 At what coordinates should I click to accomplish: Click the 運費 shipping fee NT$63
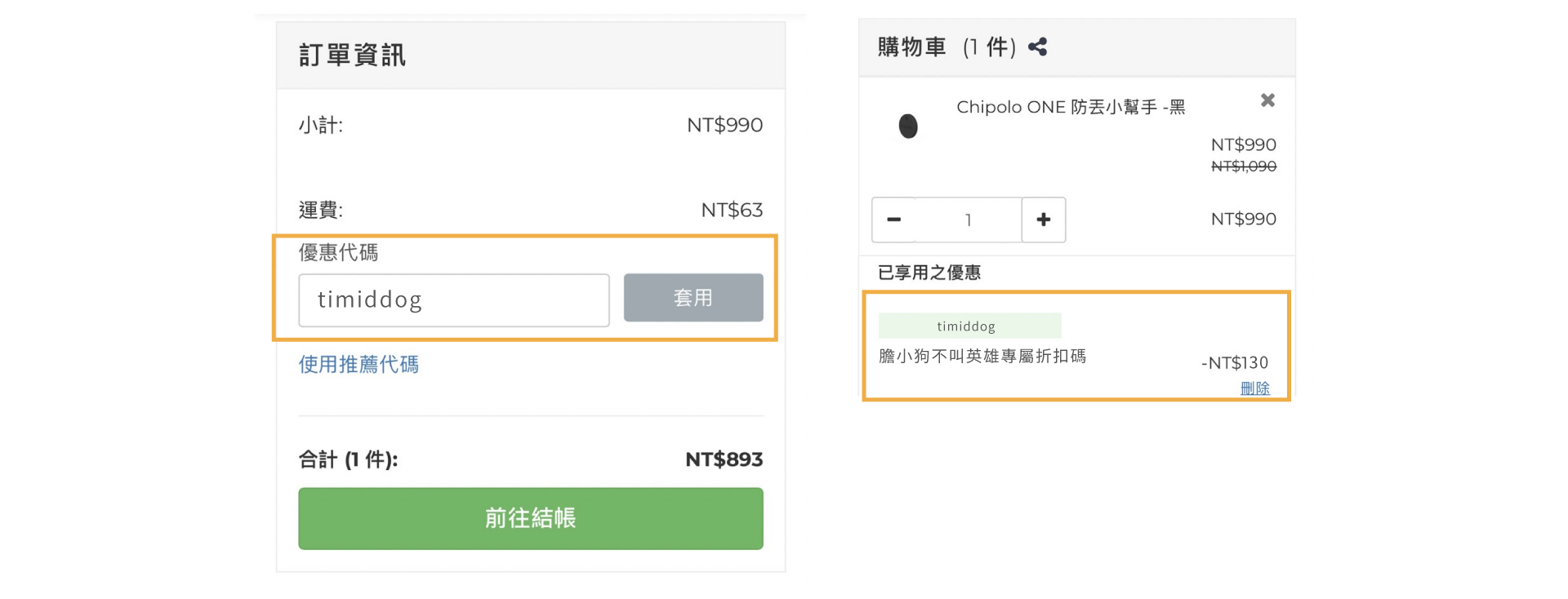coord(732,210)
